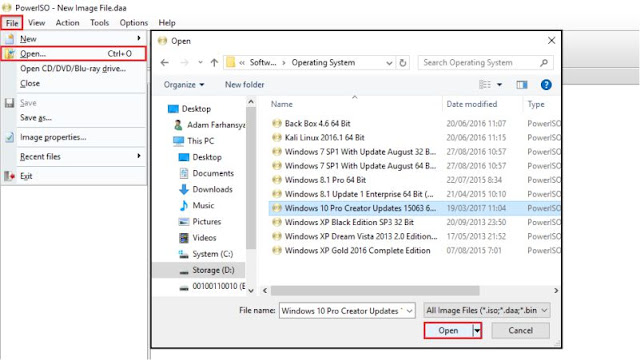
Task: Open view options dropdown arrow
Action: coord(499,85)
